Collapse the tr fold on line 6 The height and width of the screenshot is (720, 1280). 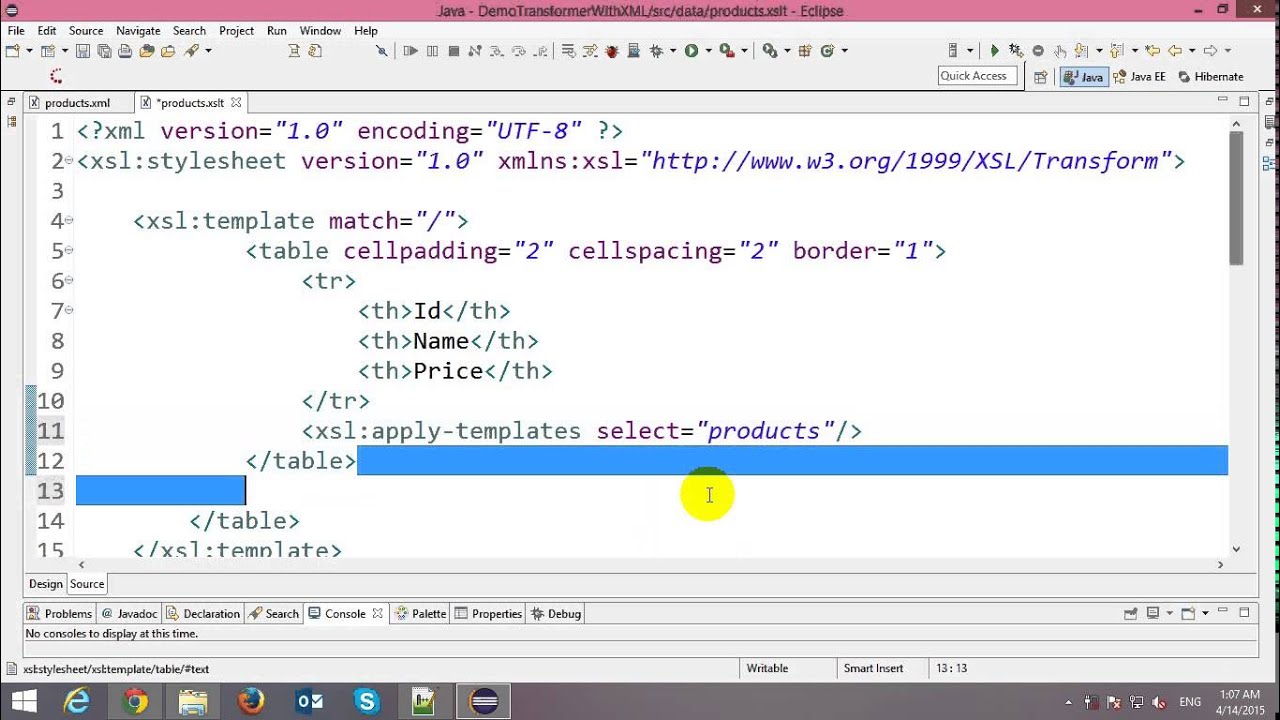69,280
